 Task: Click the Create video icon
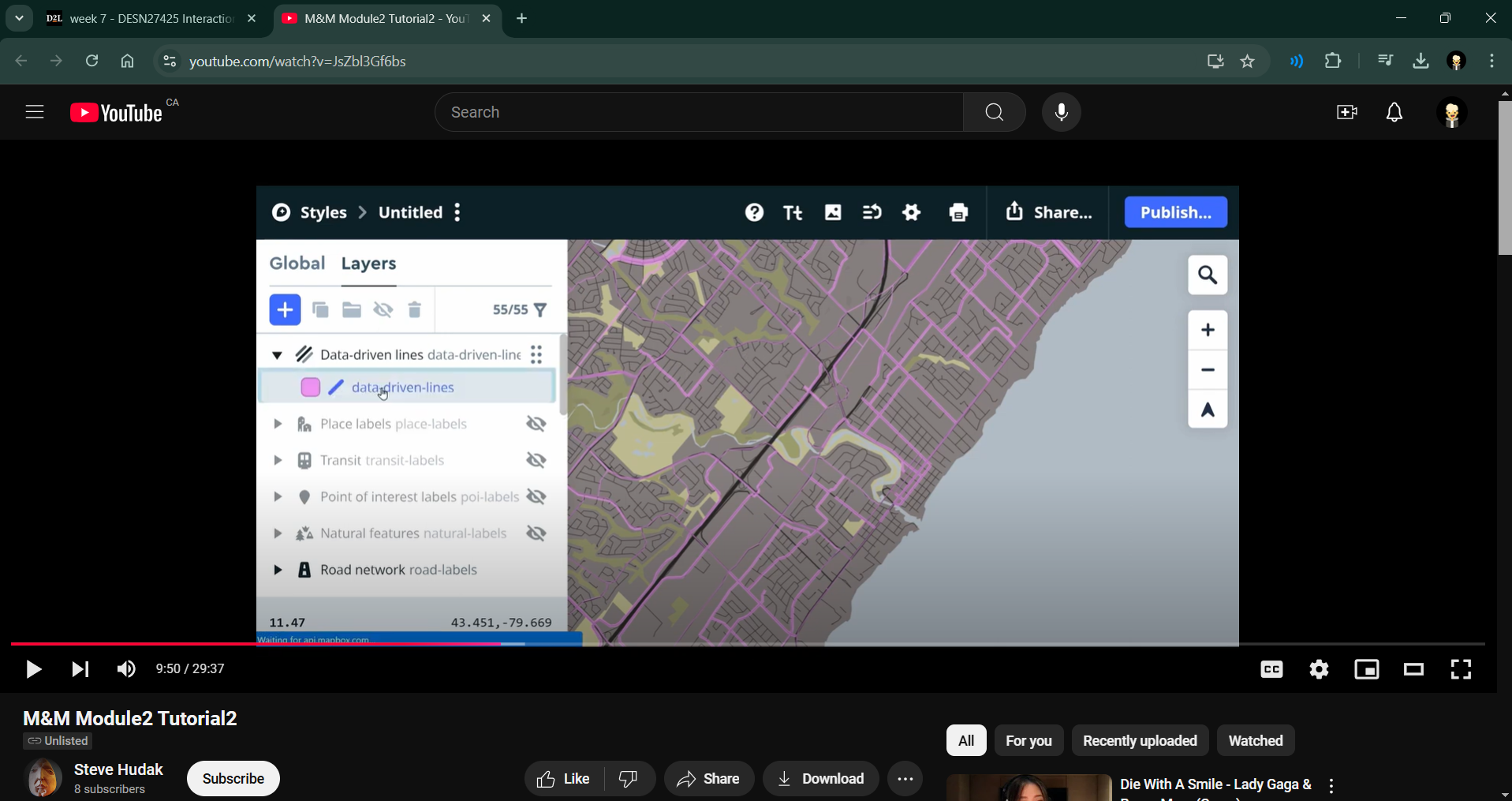tap(1346, 113)
